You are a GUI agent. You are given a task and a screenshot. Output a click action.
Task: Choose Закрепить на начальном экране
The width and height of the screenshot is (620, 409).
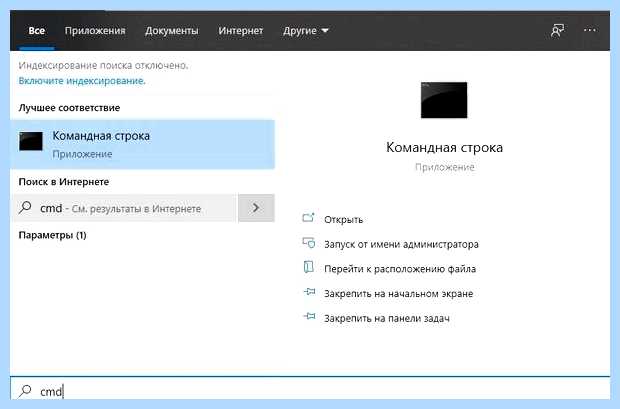[x=399, y=294]
